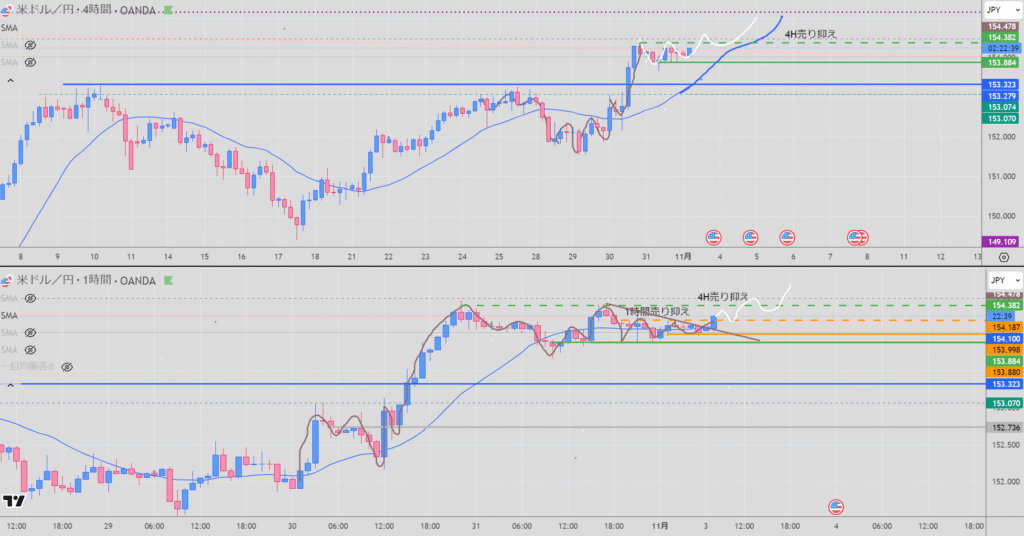Click the 1-hour chart symbol title
1024x536 pixels.
[88, 281]
